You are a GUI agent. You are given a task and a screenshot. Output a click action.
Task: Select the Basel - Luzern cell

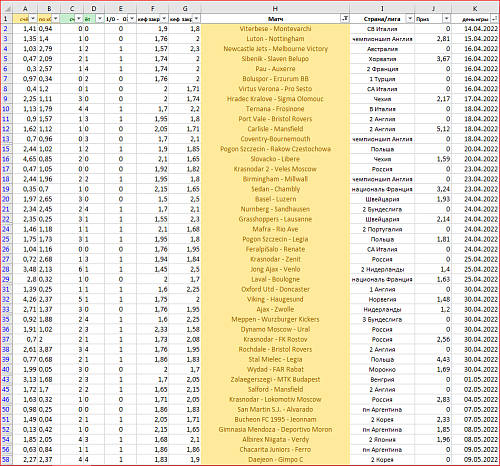click(275, 199)
